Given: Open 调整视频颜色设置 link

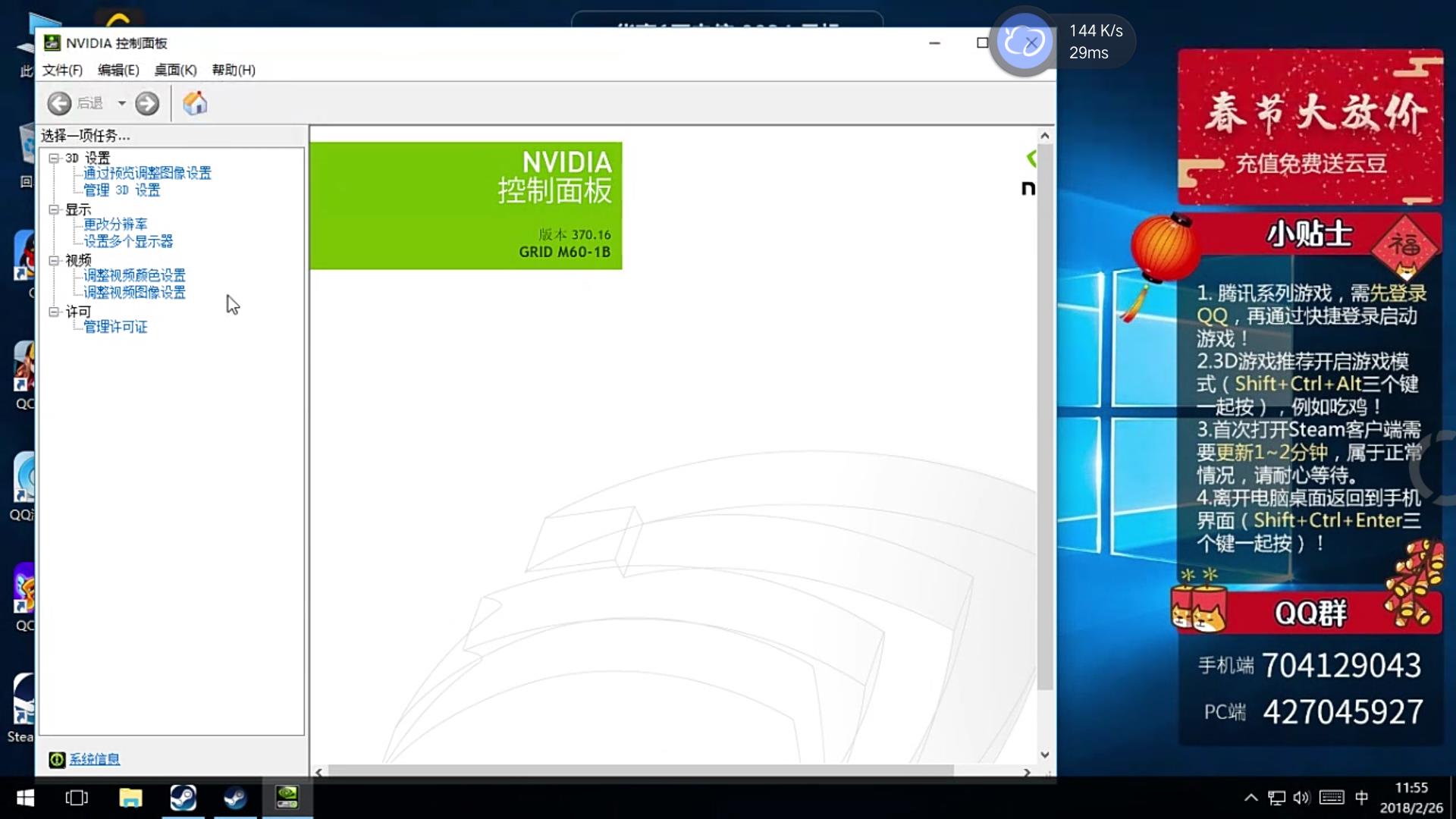Looking at the screenshot, I should tap(134, 275).
